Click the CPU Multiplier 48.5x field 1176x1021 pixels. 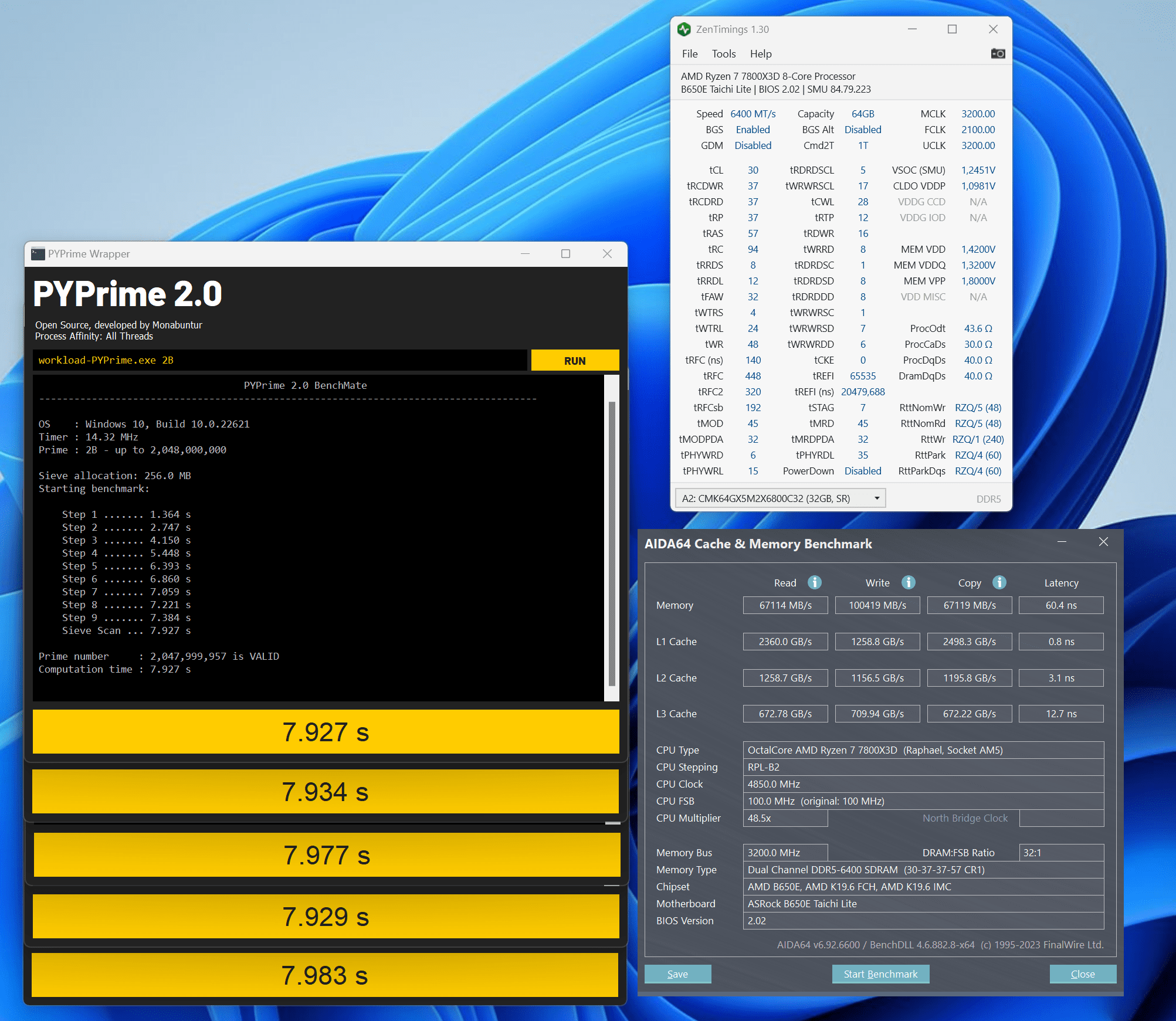click(785, 818)
